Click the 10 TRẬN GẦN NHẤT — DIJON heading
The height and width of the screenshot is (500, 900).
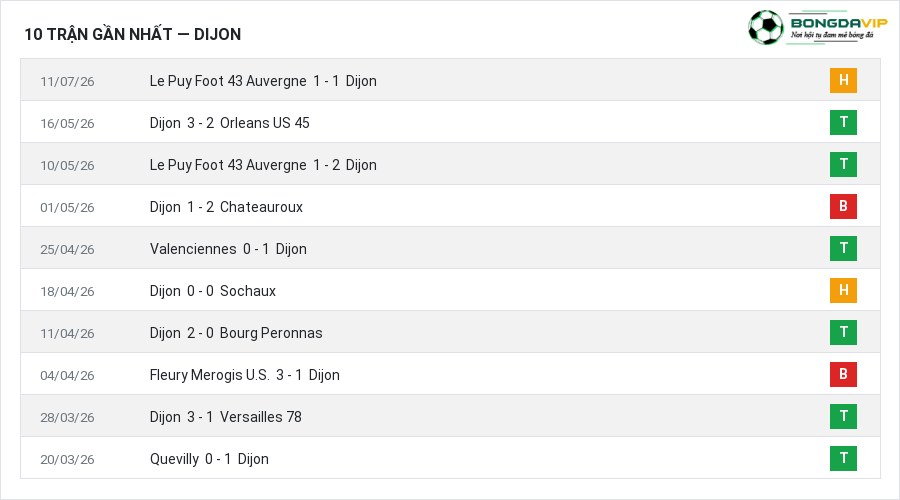(133, 34)
